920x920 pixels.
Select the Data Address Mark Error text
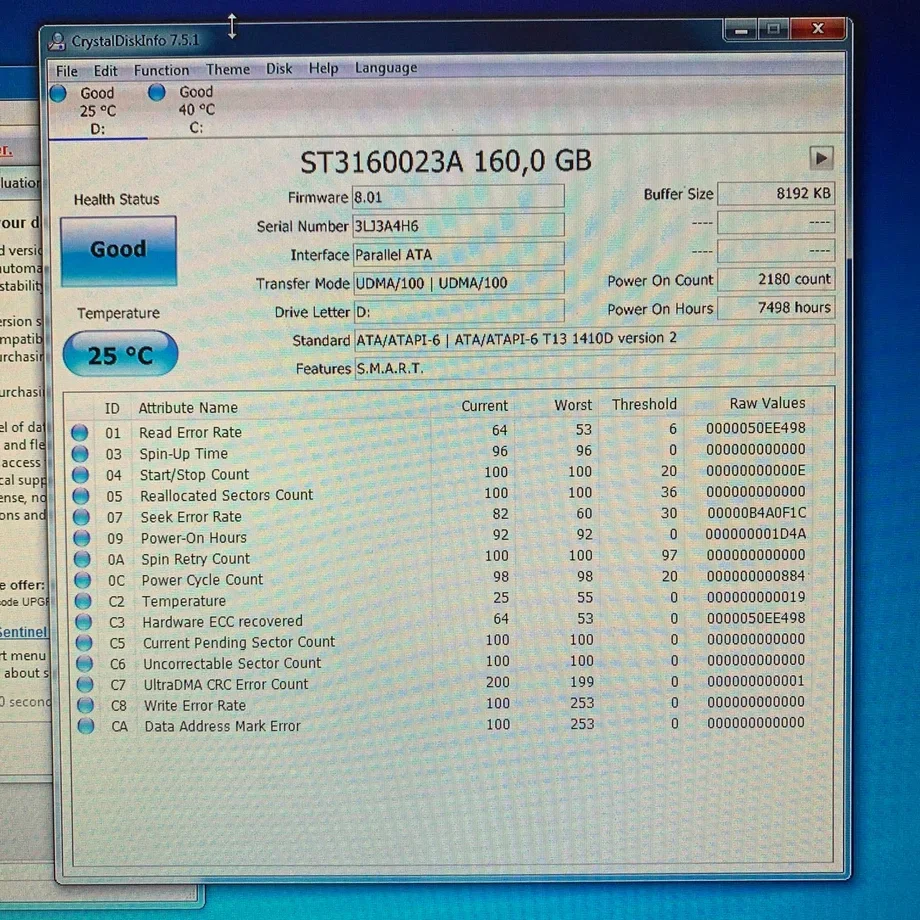(x=222, y=726)
